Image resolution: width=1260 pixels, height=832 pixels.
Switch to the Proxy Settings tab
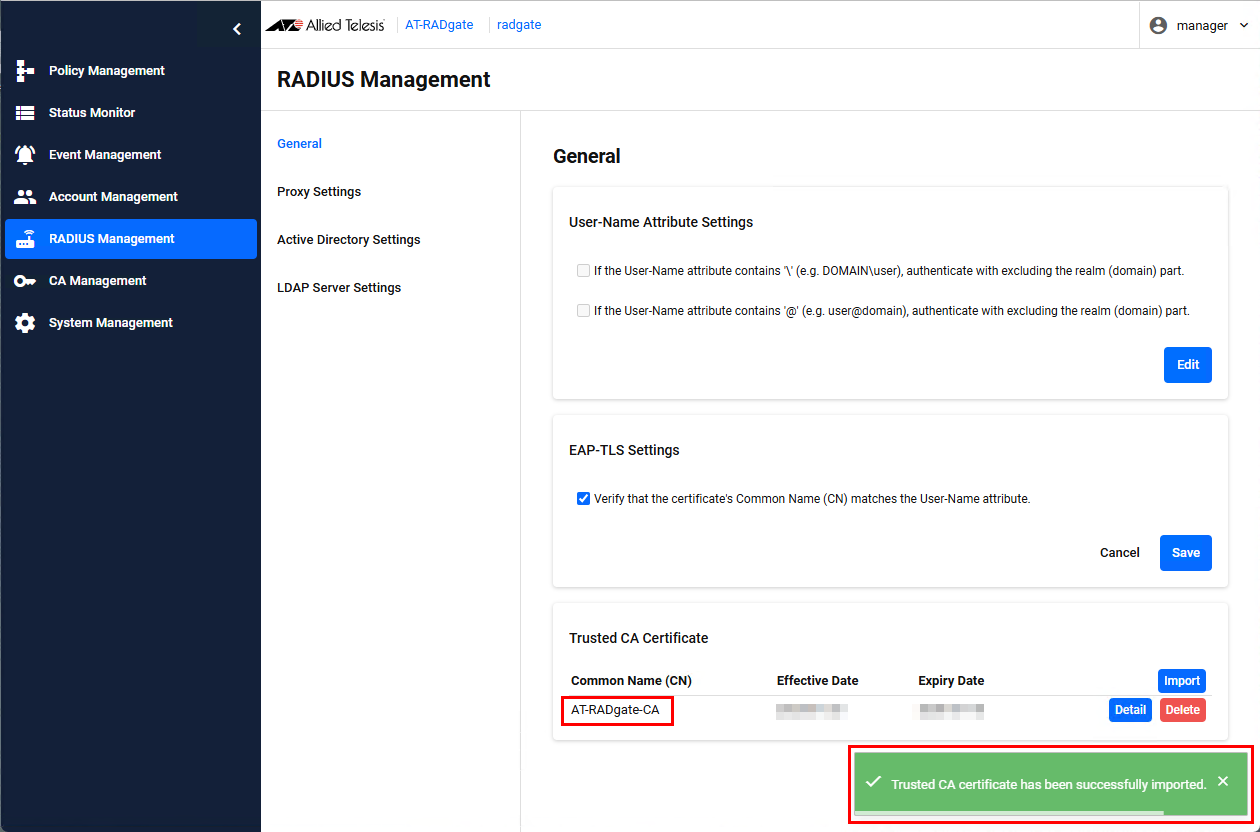tap(319, 192)
